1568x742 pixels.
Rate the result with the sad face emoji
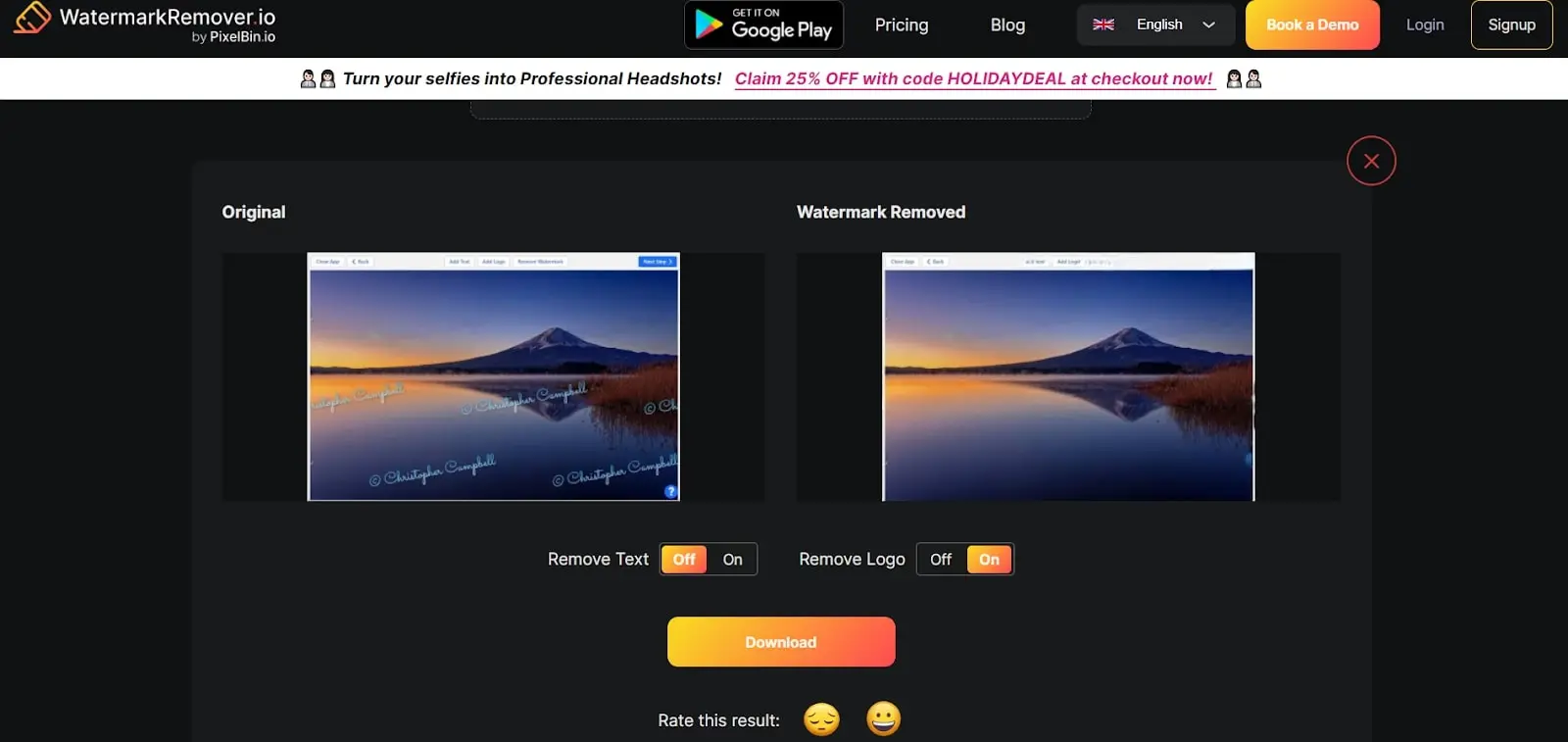pos(821,719)
